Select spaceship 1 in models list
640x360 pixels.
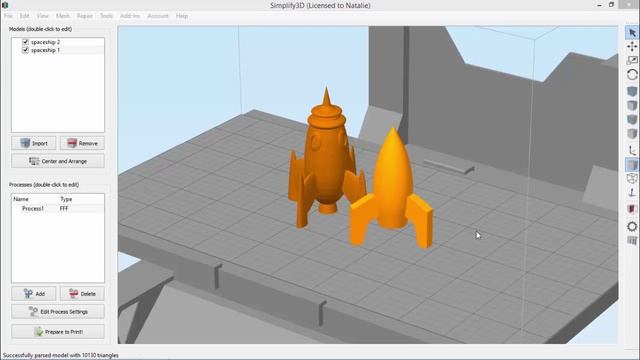pyautogui.click(x=45, y=50)
